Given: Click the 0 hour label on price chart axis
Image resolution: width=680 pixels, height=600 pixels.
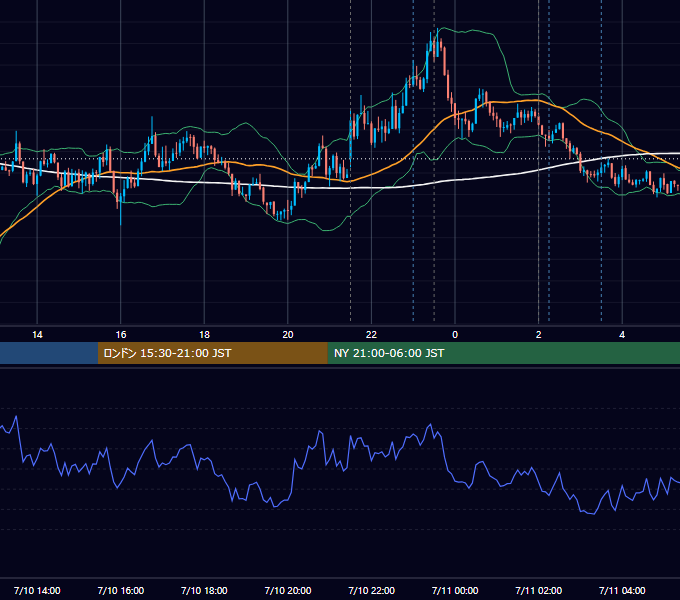Looking at the screenshot, I should pos(455,335).
